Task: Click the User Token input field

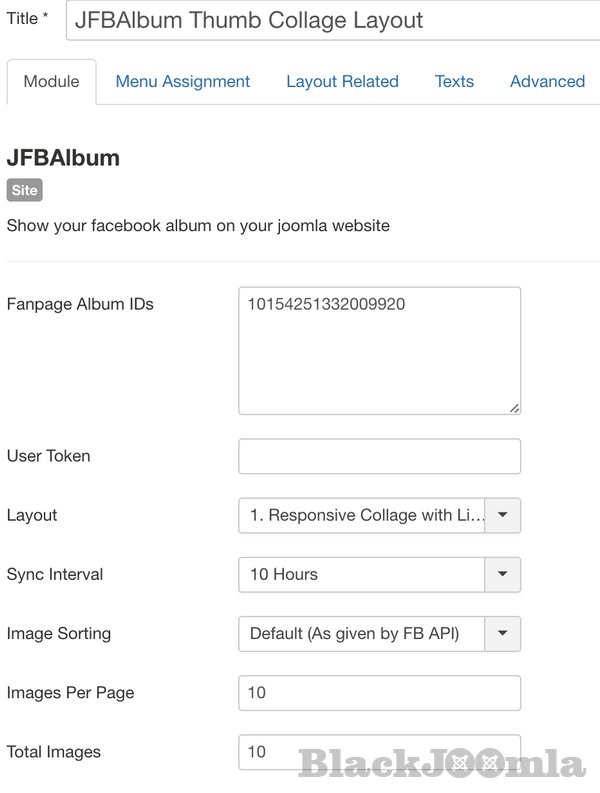Action: tap(379, 456)
